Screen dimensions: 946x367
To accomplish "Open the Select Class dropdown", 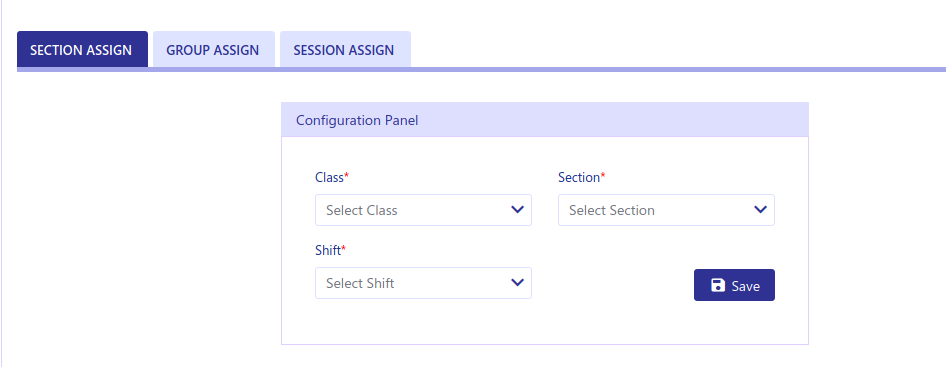I will point(423,210).
